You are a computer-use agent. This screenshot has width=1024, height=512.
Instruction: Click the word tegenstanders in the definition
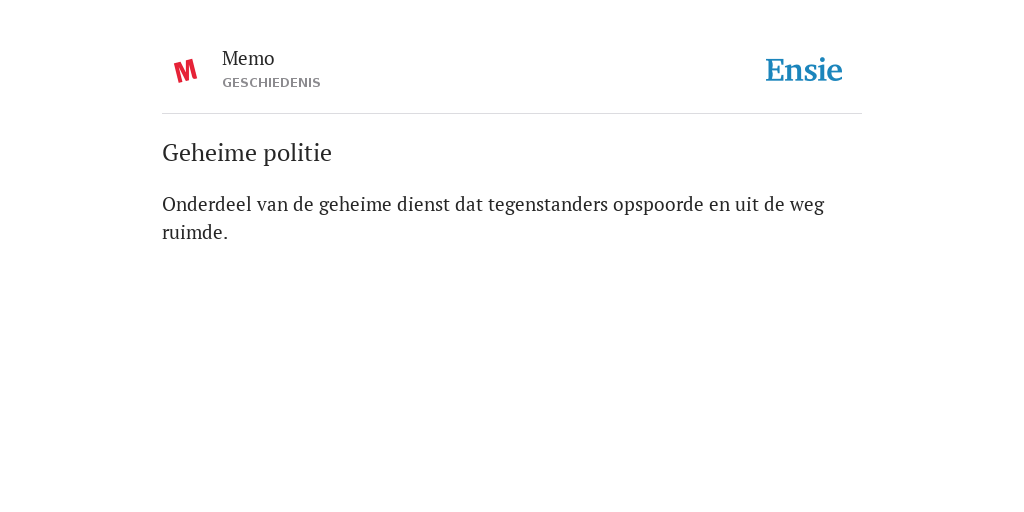(x=547, y=205)
